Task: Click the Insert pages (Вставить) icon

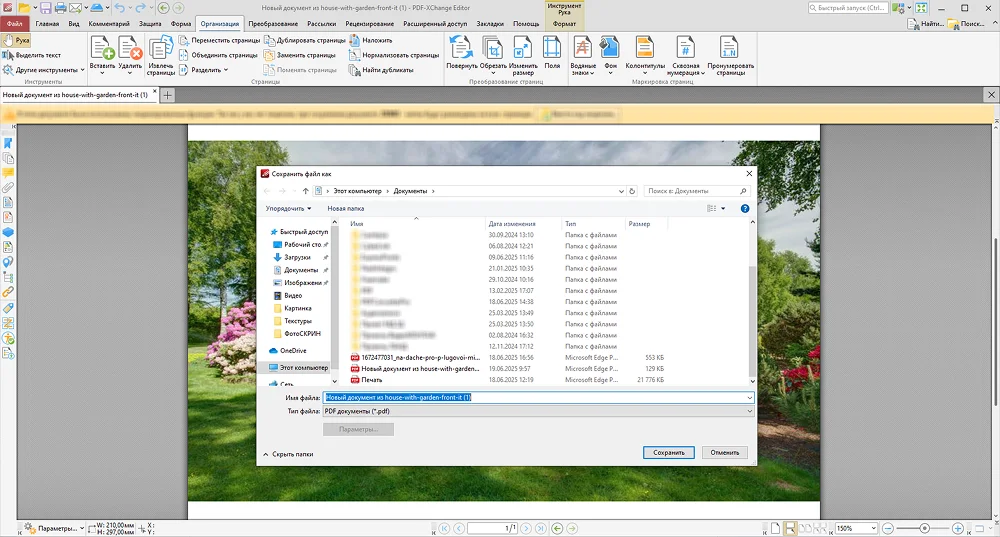Action: point(102,48)
